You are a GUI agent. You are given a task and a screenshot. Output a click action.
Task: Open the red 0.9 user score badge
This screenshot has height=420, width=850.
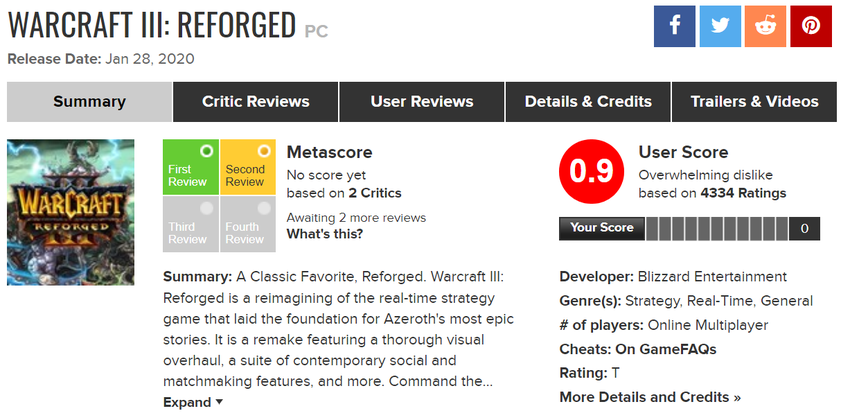coord(590,171)
